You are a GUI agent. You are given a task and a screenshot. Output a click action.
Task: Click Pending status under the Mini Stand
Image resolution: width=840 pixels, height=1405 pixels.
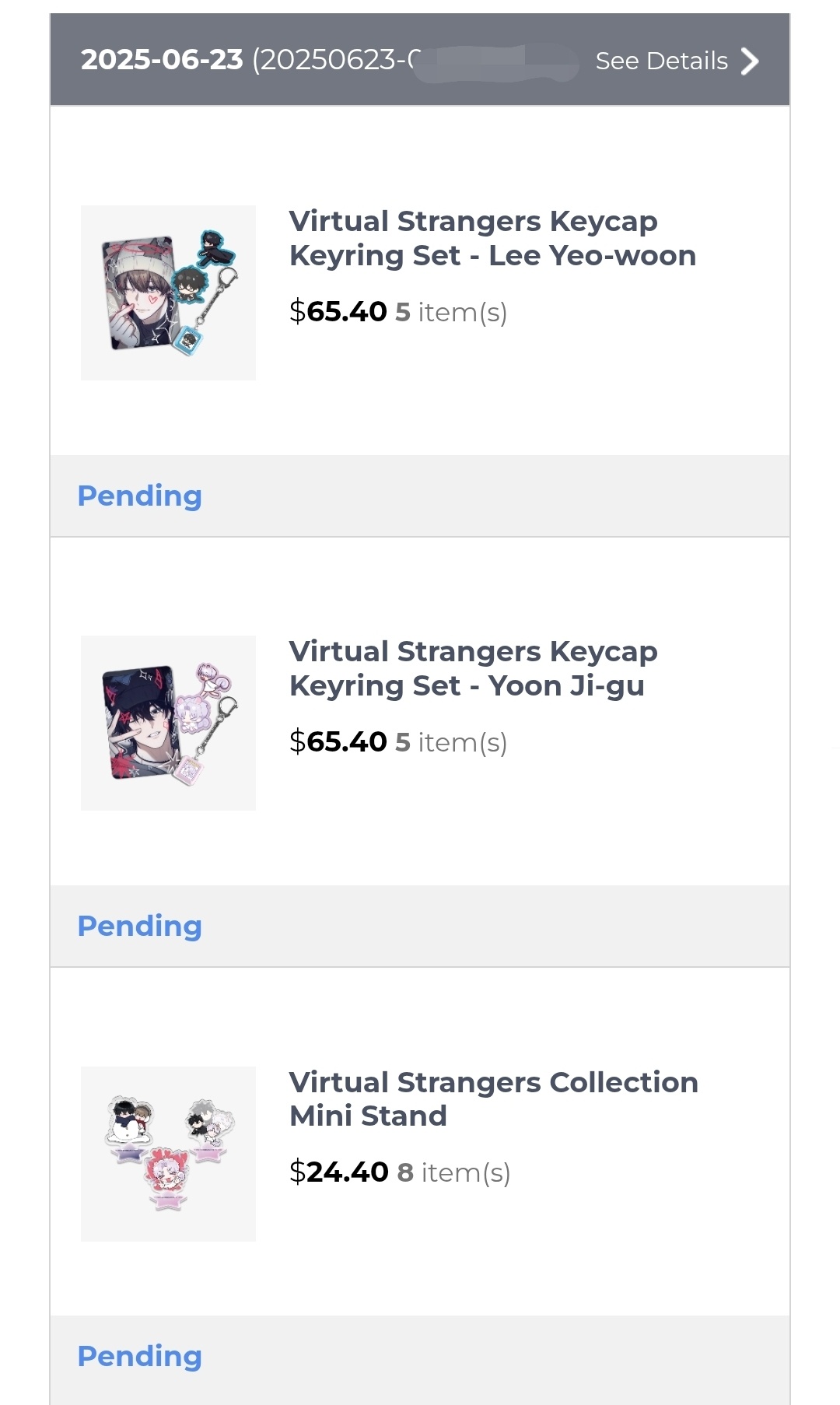[x=140, y=1356]
